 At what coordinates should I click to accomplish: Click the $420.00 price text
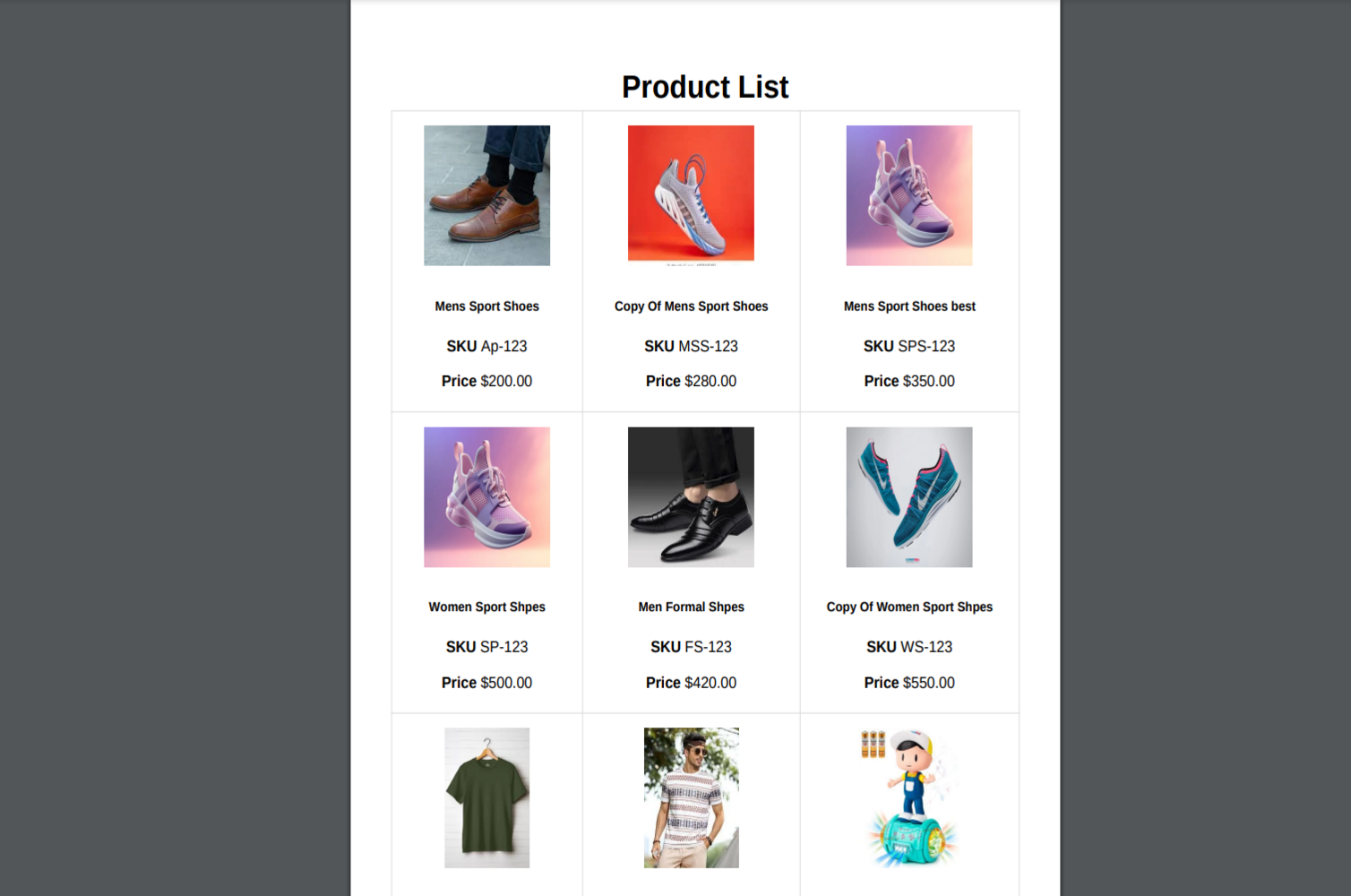tap(710, 683)
